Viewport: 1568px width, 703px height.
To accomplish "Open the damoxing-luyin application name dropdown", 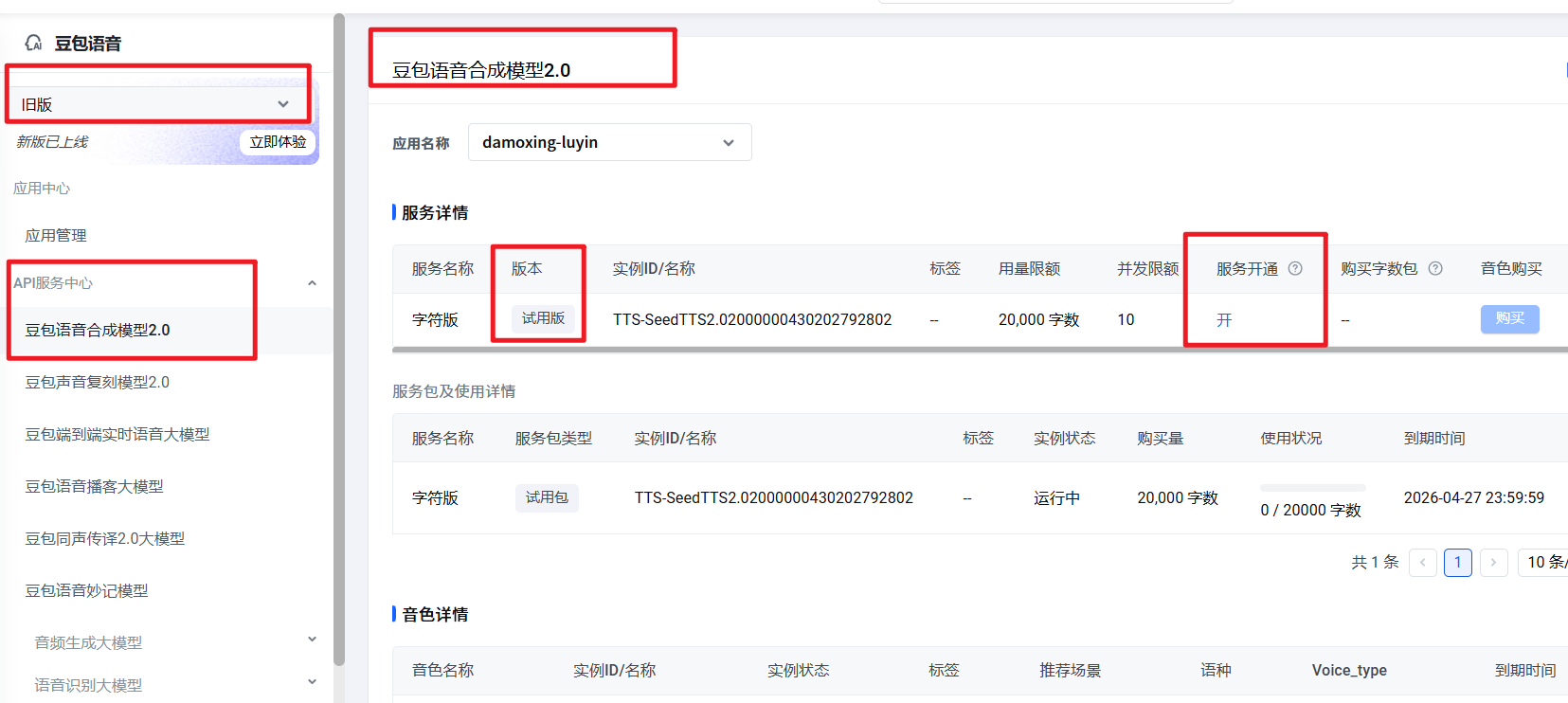I will pyautogui.click(x=609, y=142).
